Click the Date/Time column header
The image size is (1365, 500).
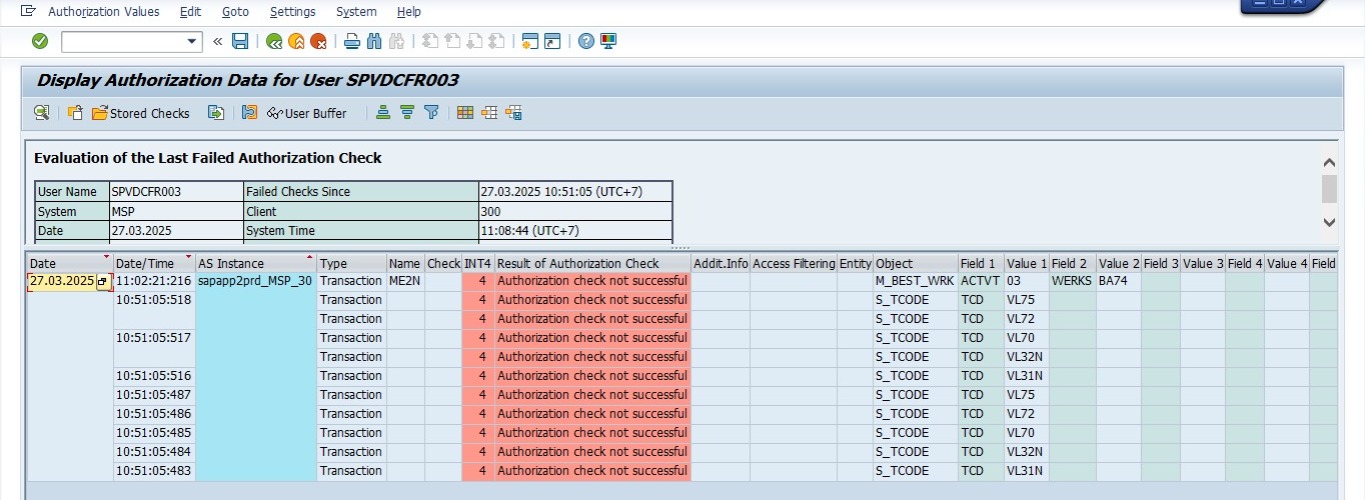[154, 264]
